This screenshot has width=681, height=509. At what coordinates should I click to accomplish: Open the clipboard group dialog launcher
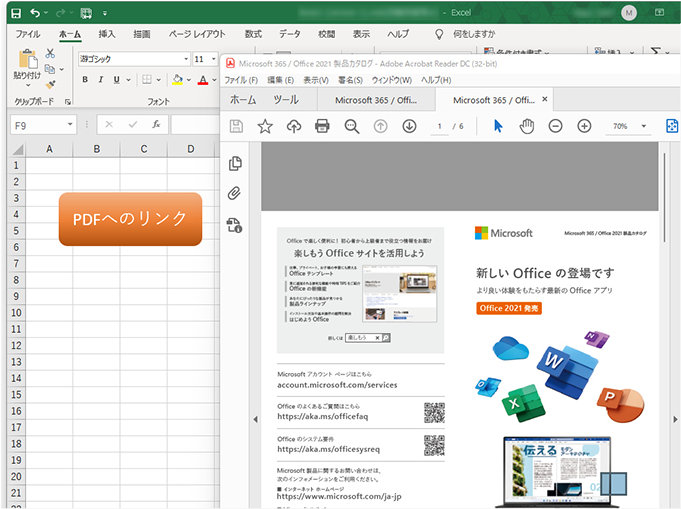tap(68, 102)
